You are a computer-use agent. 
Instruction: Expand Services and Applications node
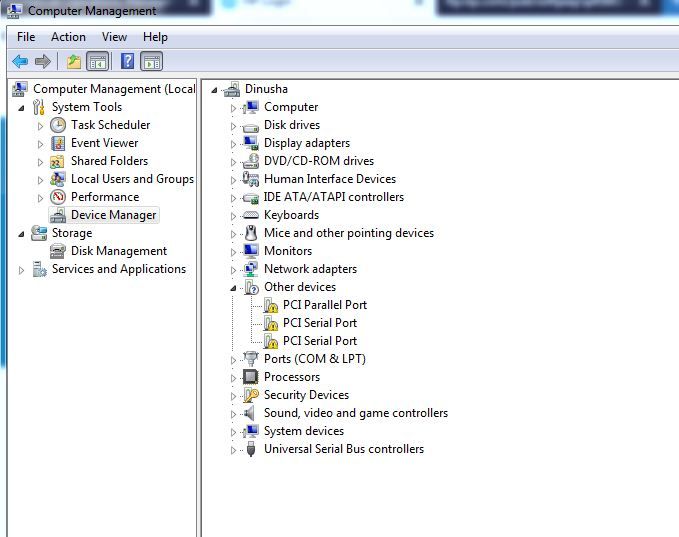[x=21, y=270]
